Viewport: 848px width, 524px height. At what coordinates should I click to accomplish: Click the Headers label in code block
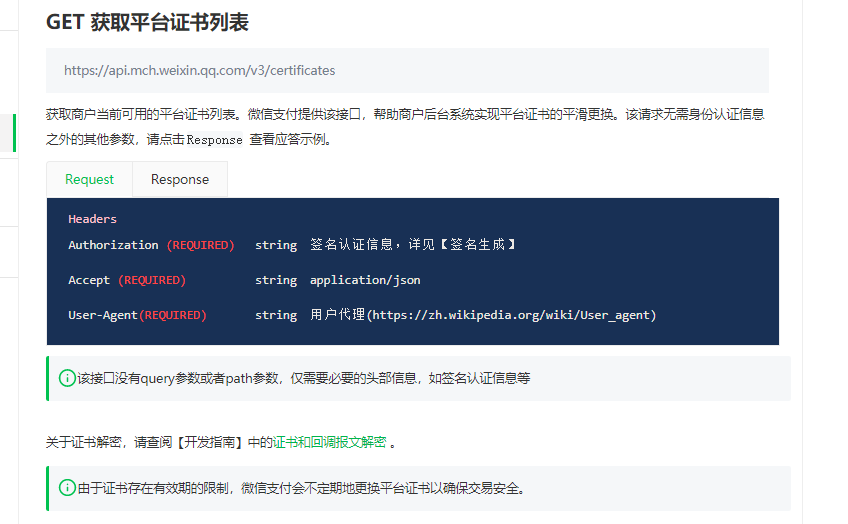(92, 219)
